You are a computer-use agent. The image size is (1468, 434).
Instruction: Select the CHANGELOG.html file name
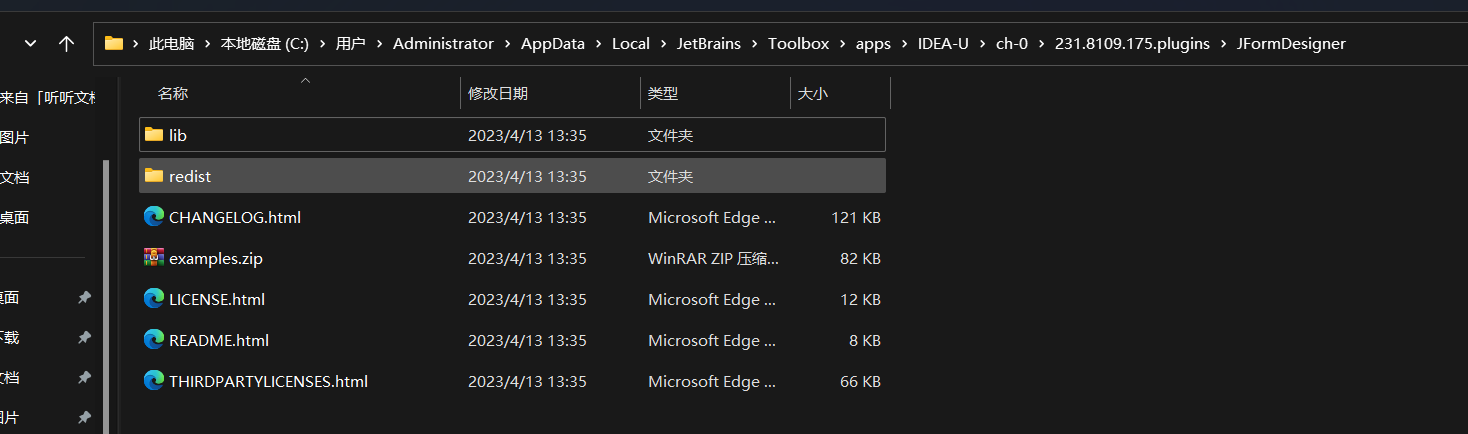tap(235, 217)
